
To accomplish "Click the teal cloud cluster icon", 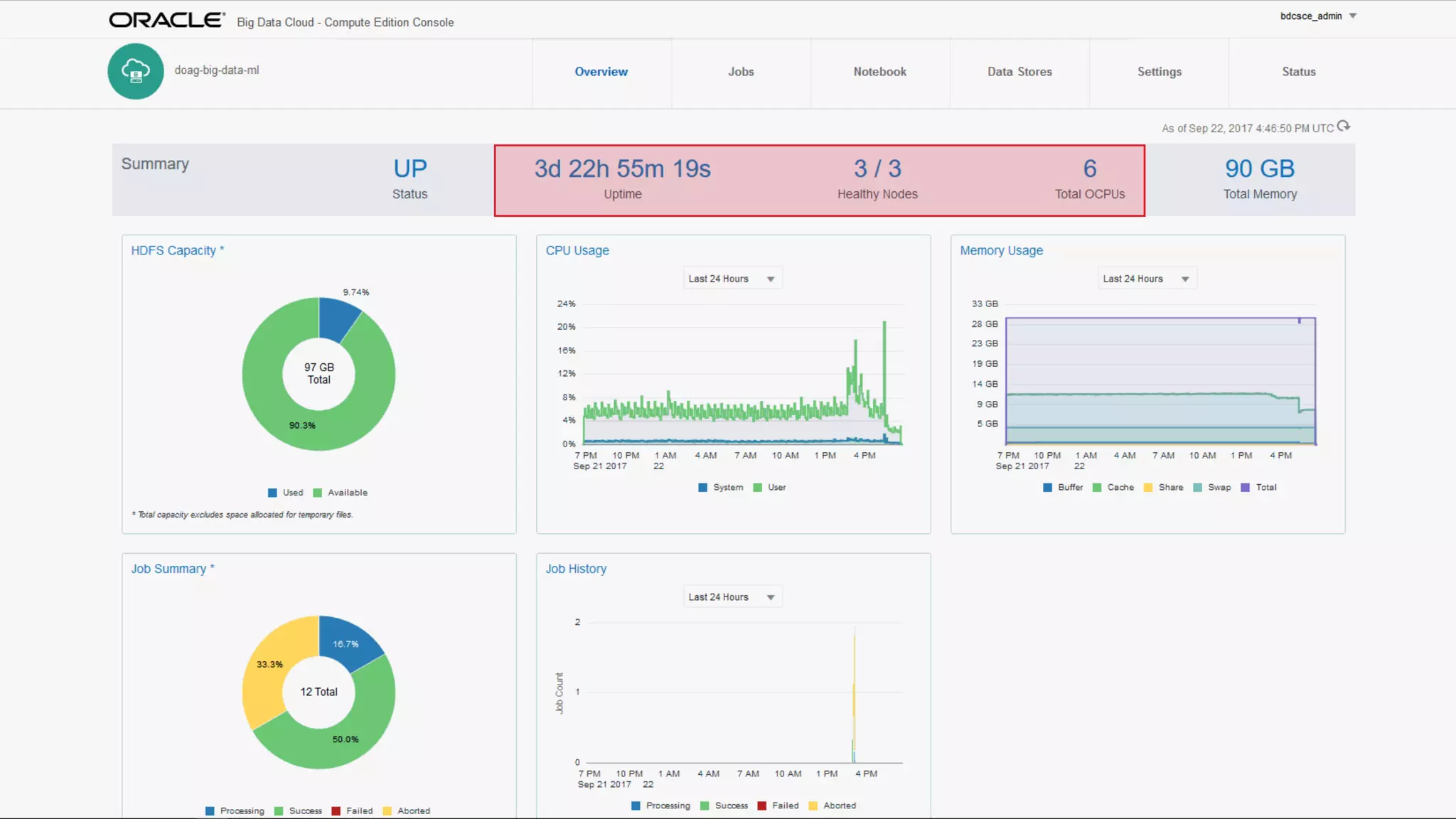I will click(x=136, y=71).
